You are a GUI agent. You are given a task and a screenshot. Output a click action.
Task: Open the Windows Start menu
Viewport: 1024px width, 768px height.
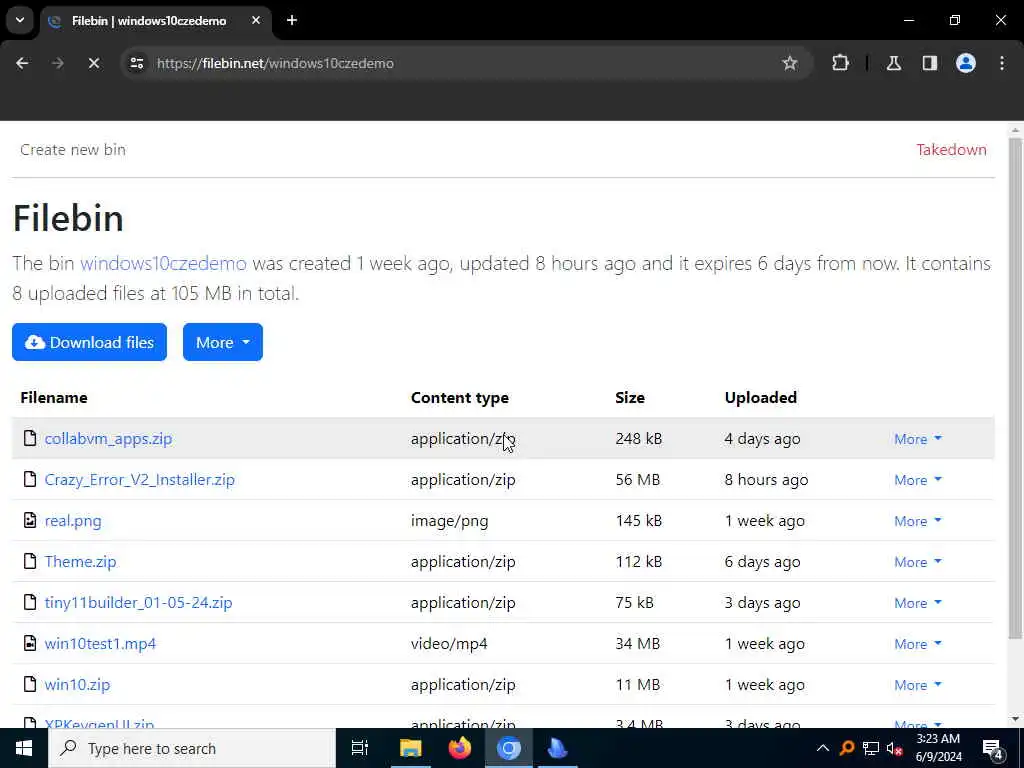tap(24, 748)
